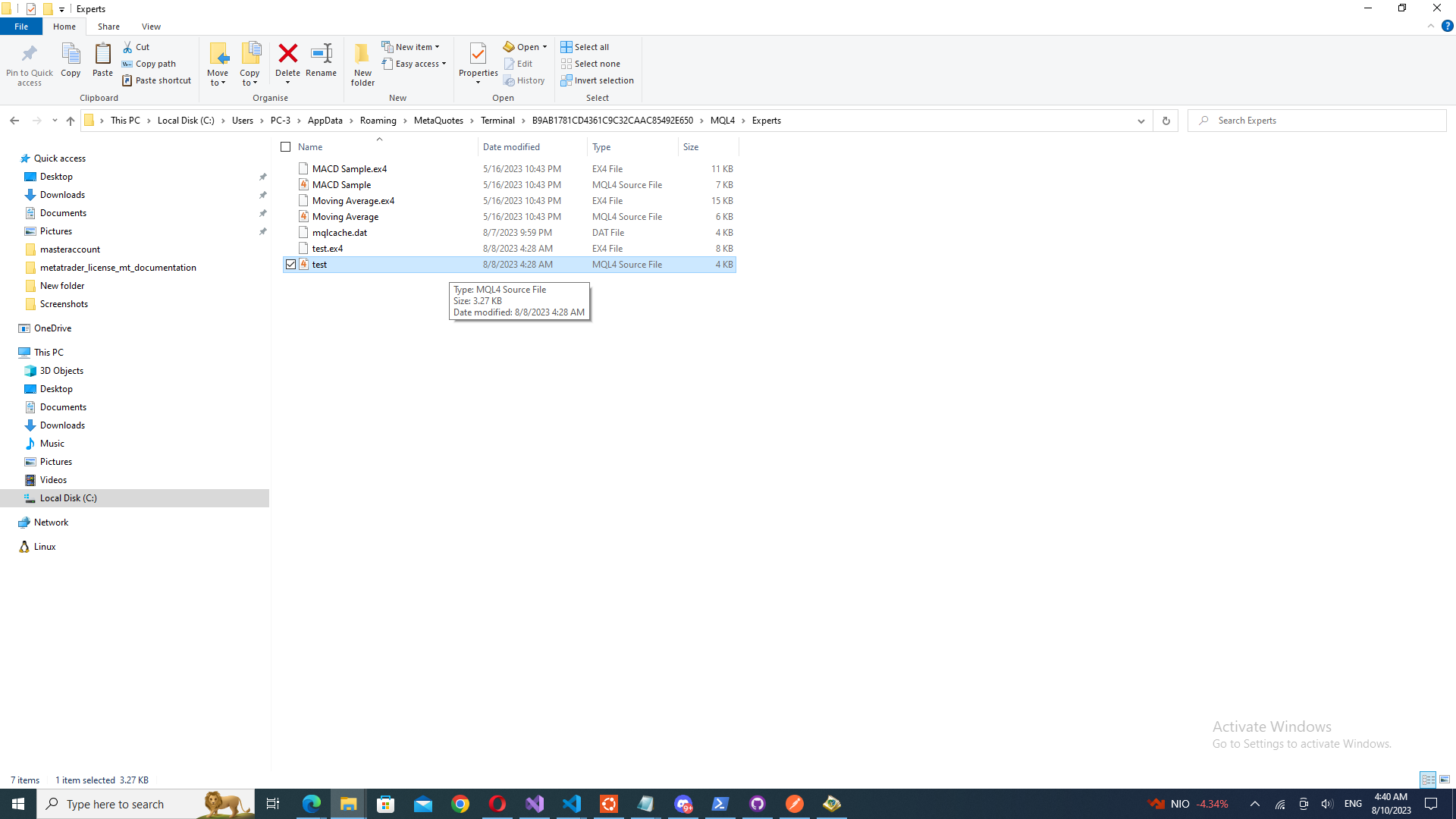Click the Home tab in ribbon

click(x=64, y=27)
